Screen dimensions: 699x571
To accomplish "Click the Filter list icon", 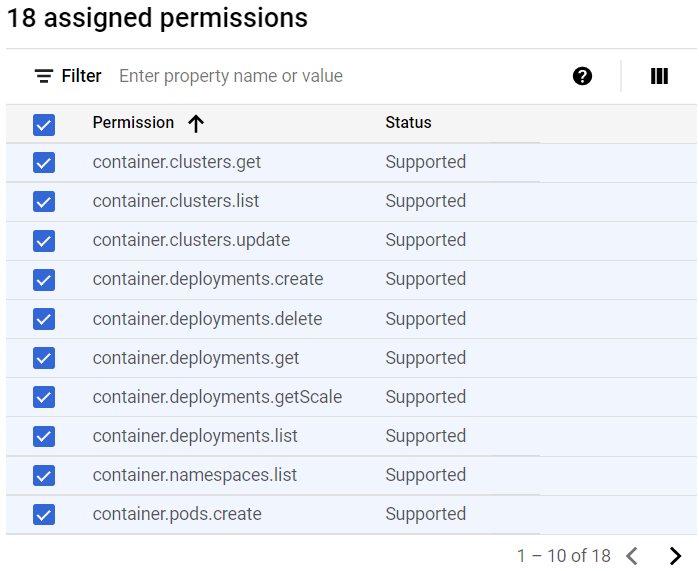I will 44,76.
